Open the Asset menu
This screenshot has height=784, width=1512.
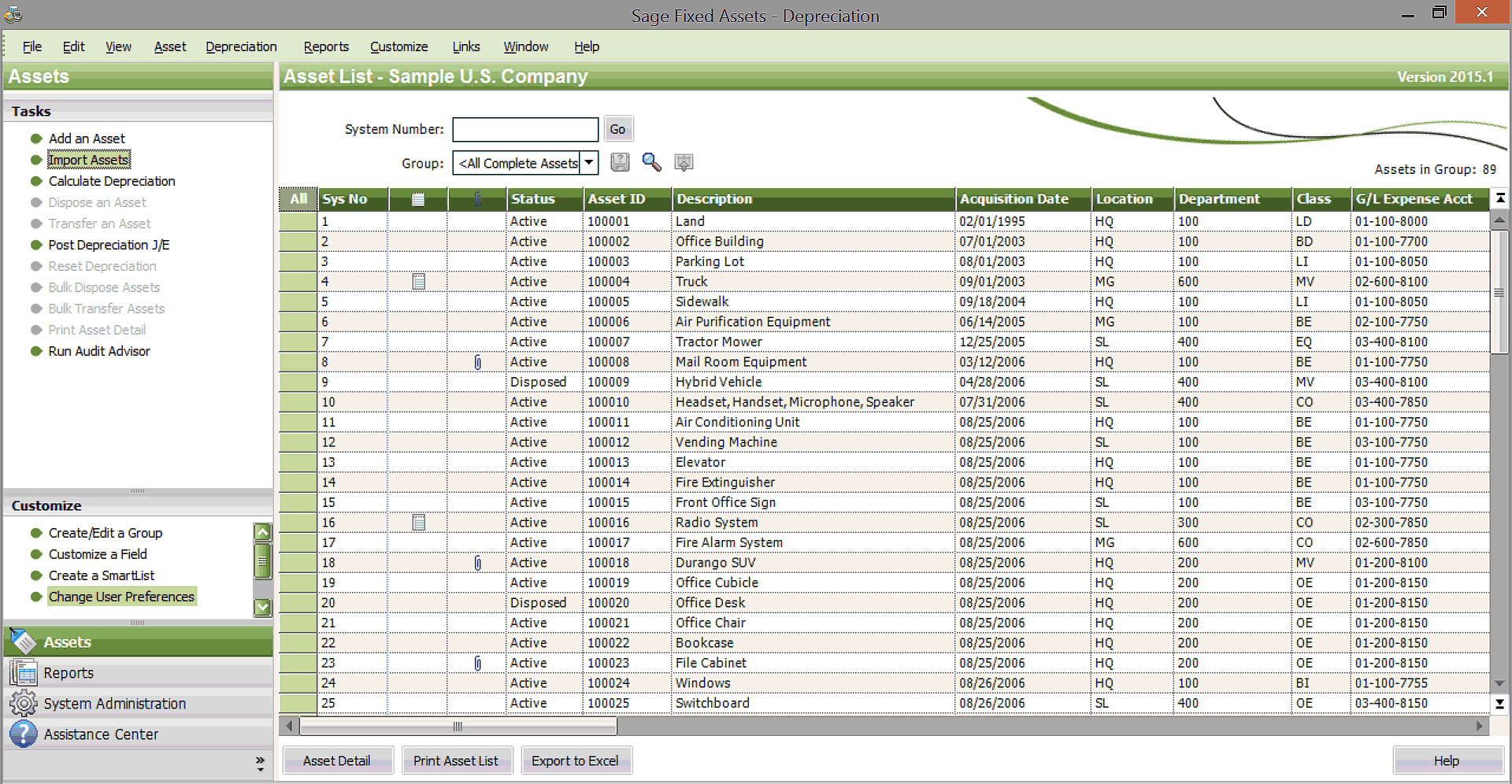(x=170, y=46)
